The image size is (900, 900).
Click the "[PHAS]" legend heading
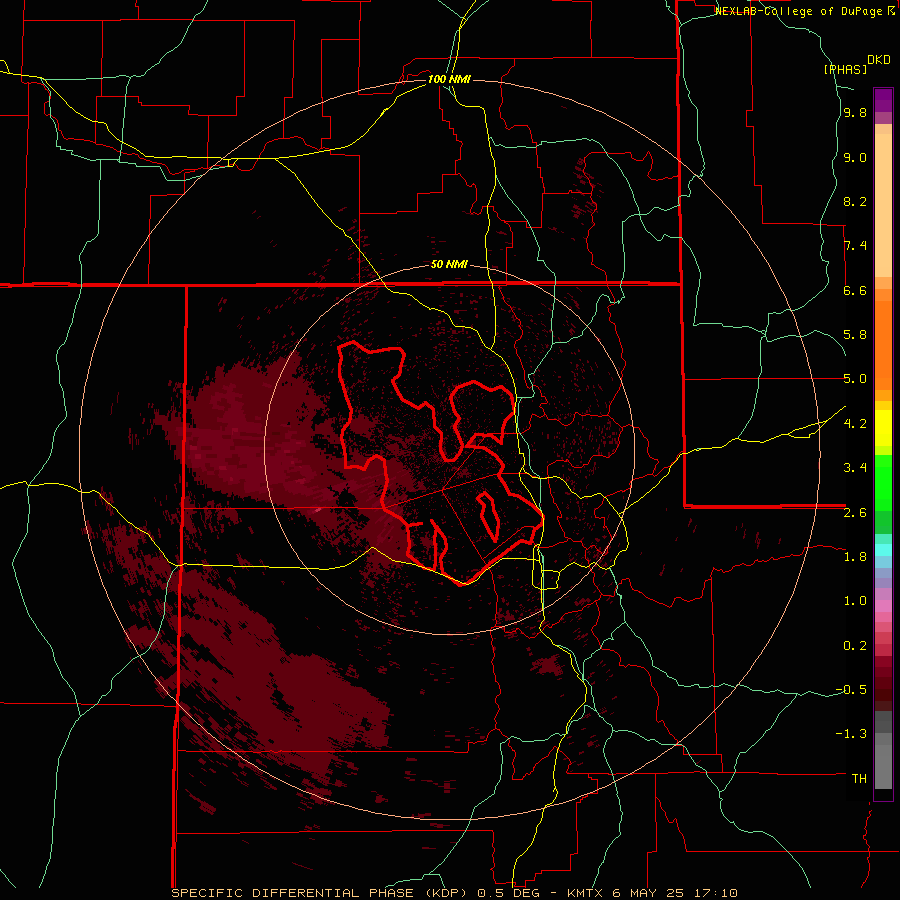pyautogui.click(x=845, y=70)
